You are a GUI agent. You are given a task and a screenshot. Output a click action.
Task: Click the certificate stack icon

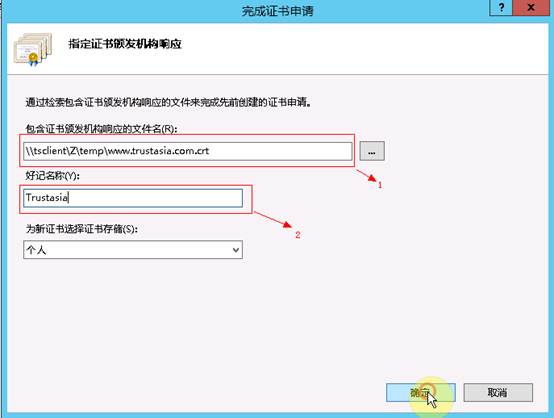pos(33,49)
